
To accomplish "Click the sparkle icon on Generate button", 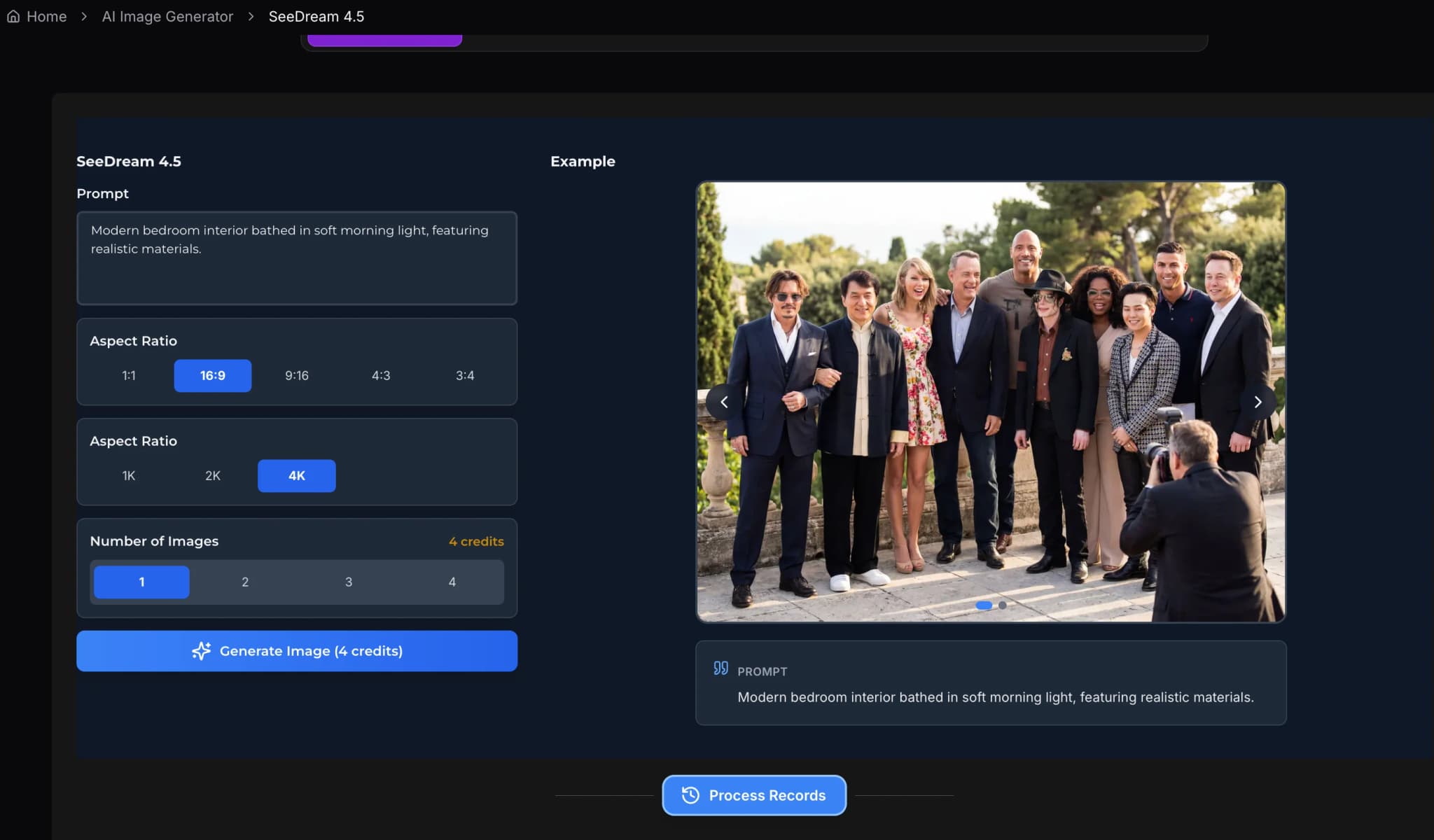I will coord(201,651).
